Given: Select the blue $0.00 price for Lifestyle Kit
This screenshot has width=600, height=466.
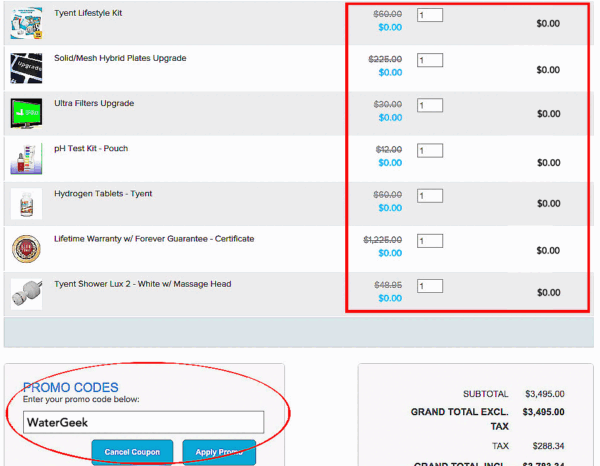Looking at the screenshot, I should pos(390,28).
